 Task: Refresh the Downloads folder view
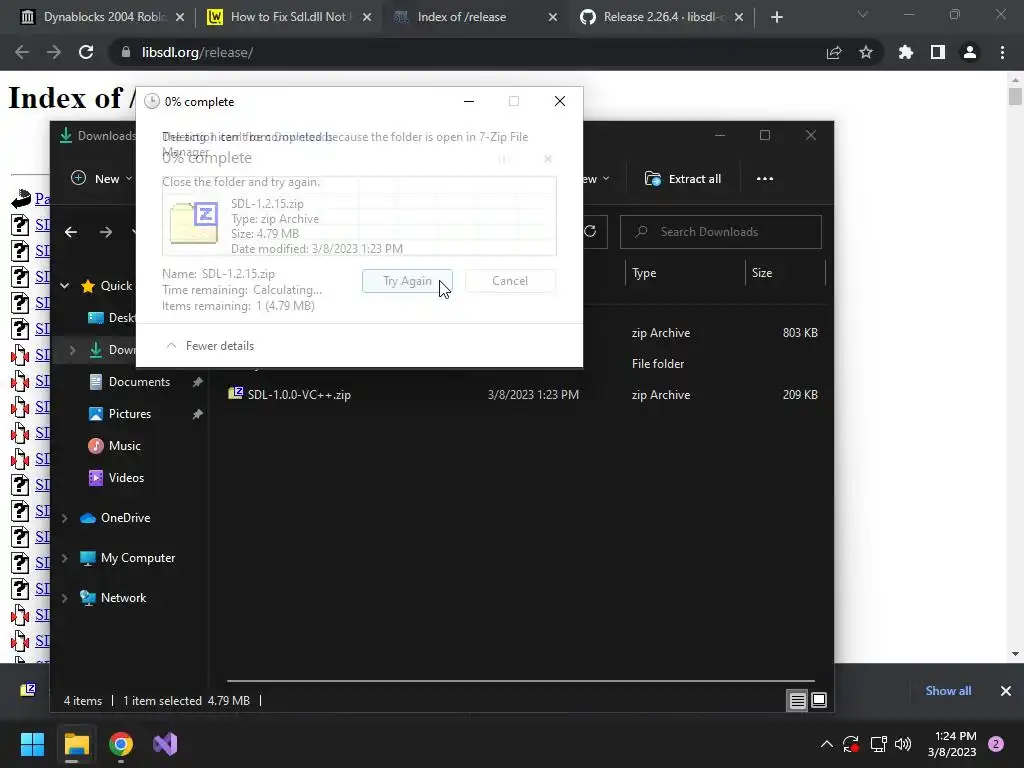[590, 232]
